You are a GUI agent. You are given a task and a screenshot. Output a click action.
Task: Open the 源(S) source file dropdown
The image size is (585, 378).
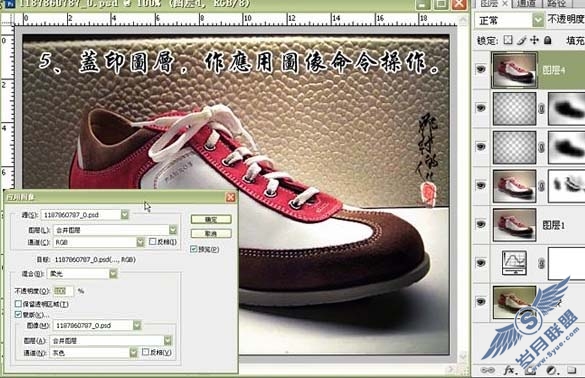pos(125,215)
